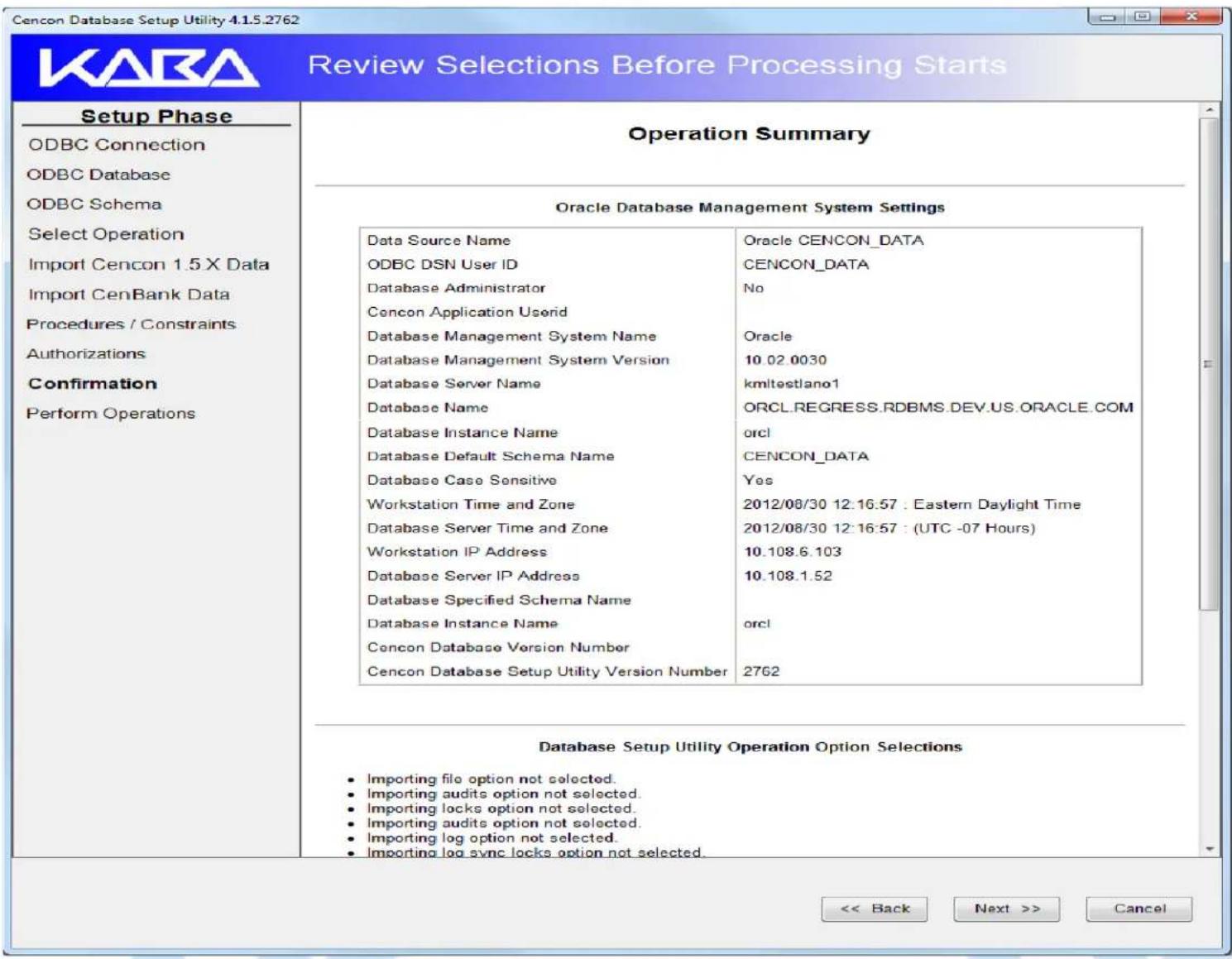
Task: Open the ODBC Database phase
Action: click(x=98, y=175)
